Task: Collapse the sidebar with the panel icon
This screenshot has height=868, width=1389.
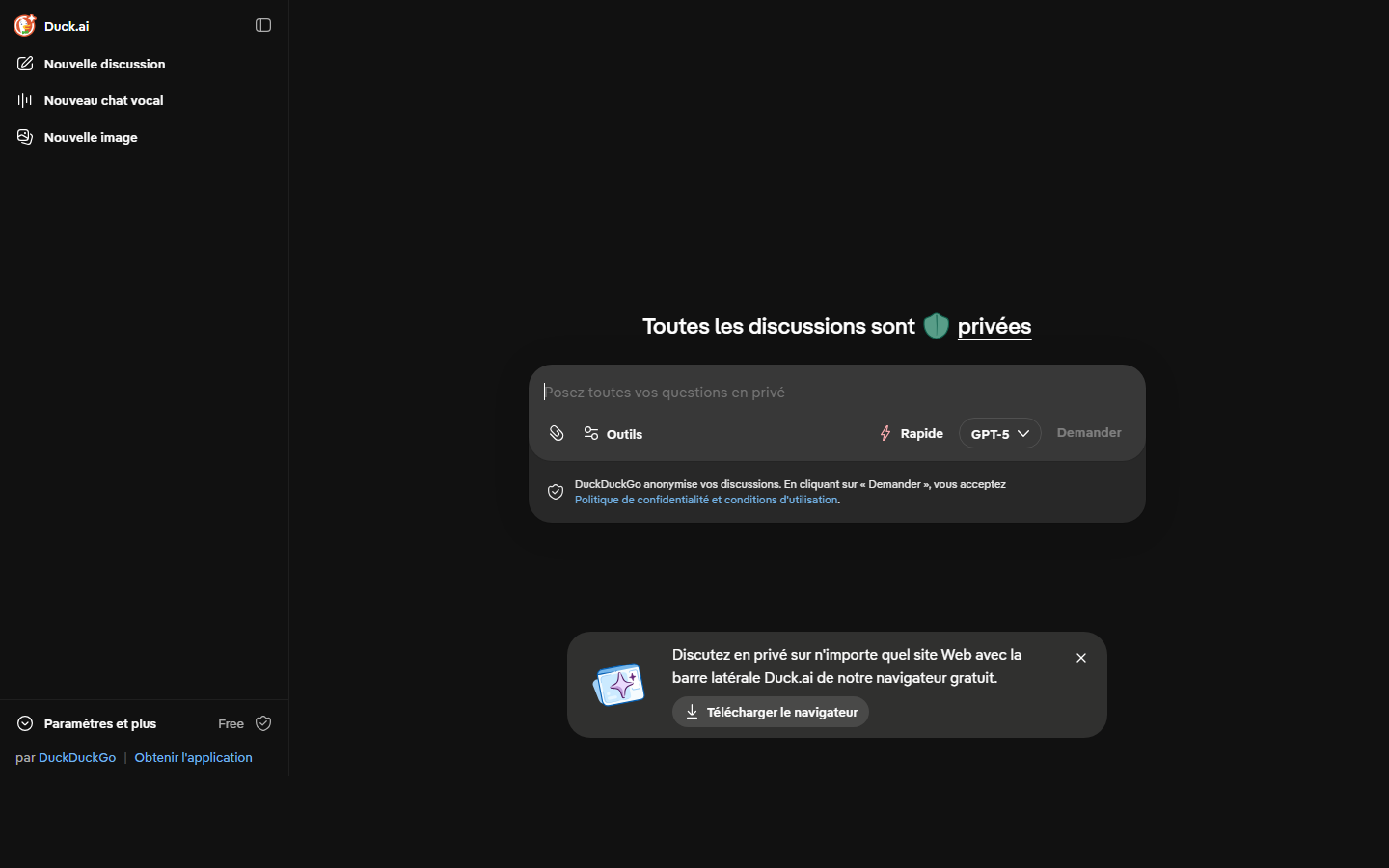Action: (263, 25)
